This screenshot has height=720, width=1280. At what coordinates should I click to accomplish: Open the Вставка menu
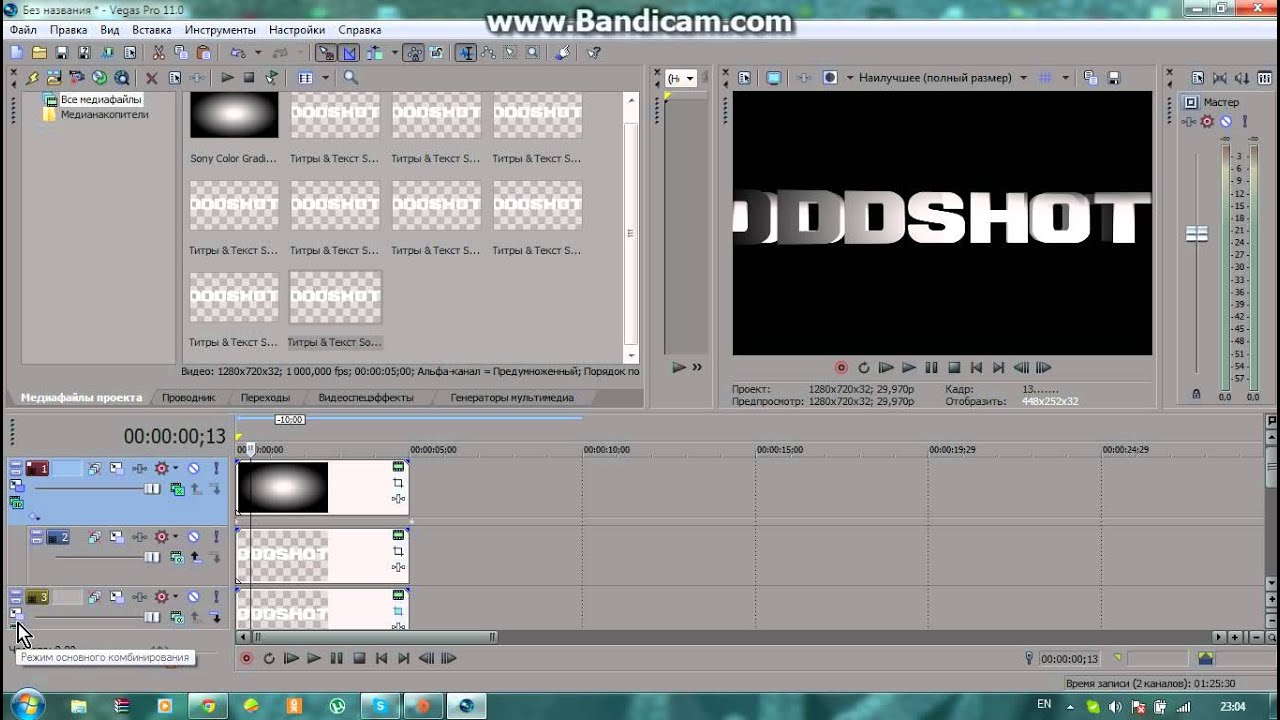[152, 30]
